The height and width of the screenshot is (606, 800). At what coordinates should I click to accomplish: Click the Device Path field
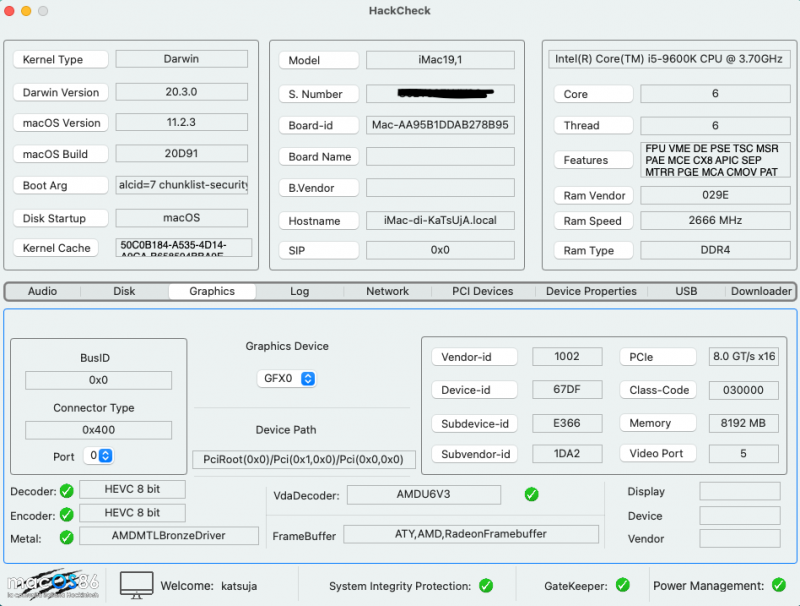304,460
